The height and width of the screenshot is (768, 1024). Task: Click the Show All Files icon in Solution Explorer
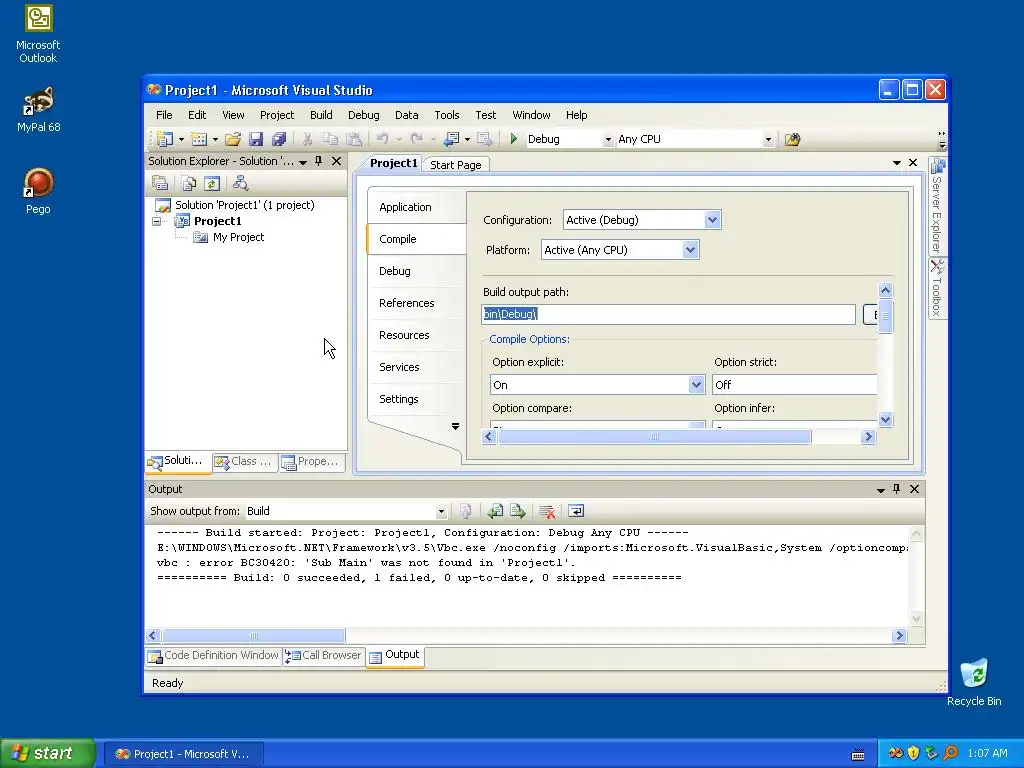coord(189,184)
